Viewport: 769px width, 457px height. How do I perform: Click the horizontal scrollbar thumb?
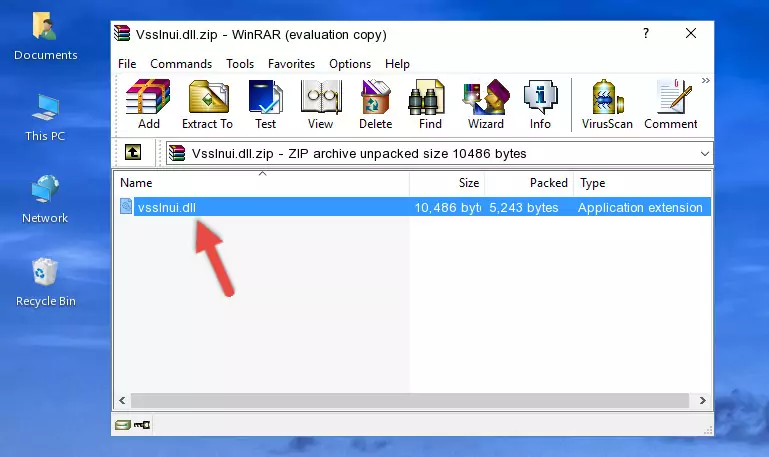(x=410, y=401)
